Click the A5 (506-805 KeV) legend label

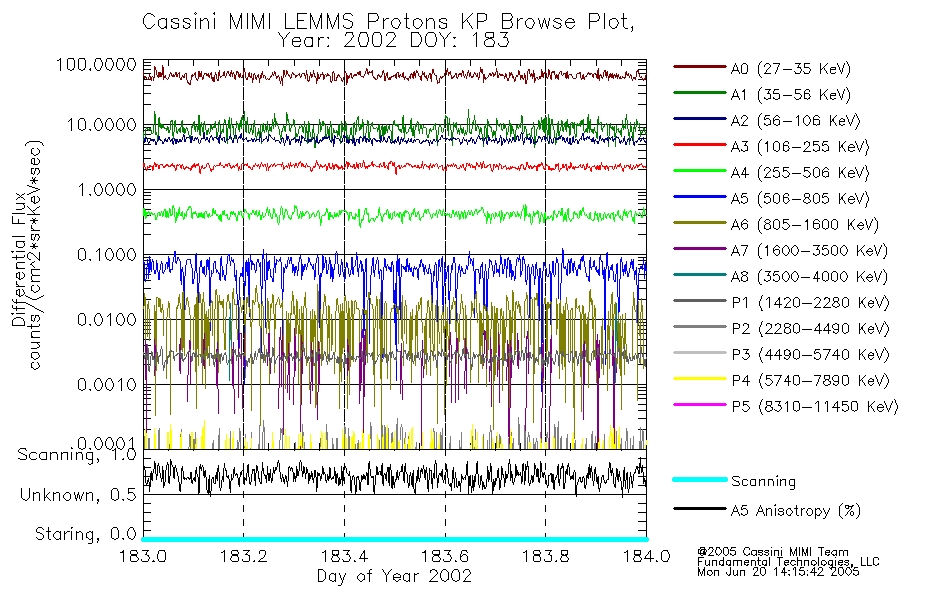coord(800,199)
